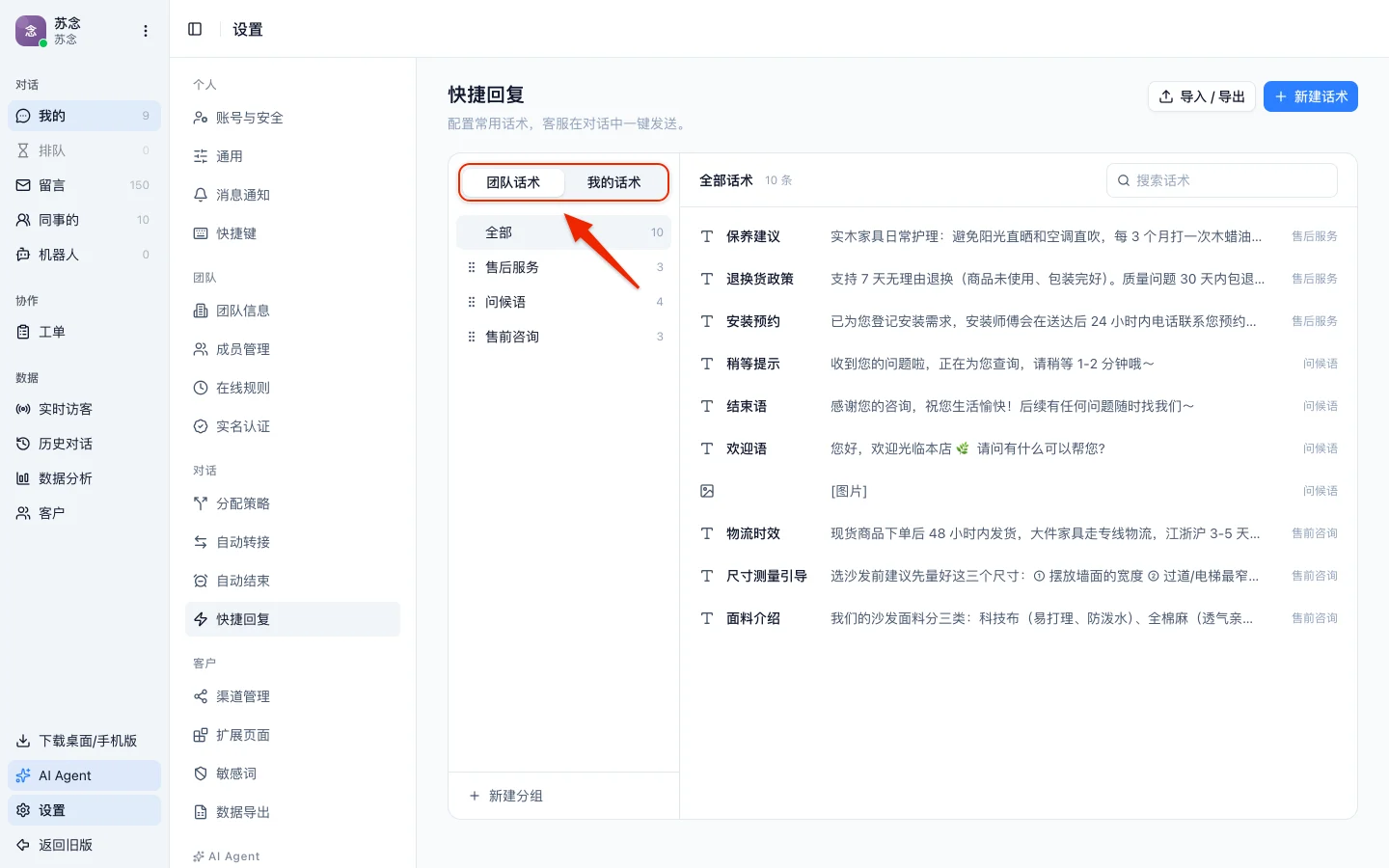This screenshot has width=1389, height=868.
Task: Open 扩展页面 settings
Action: (292, 735)
